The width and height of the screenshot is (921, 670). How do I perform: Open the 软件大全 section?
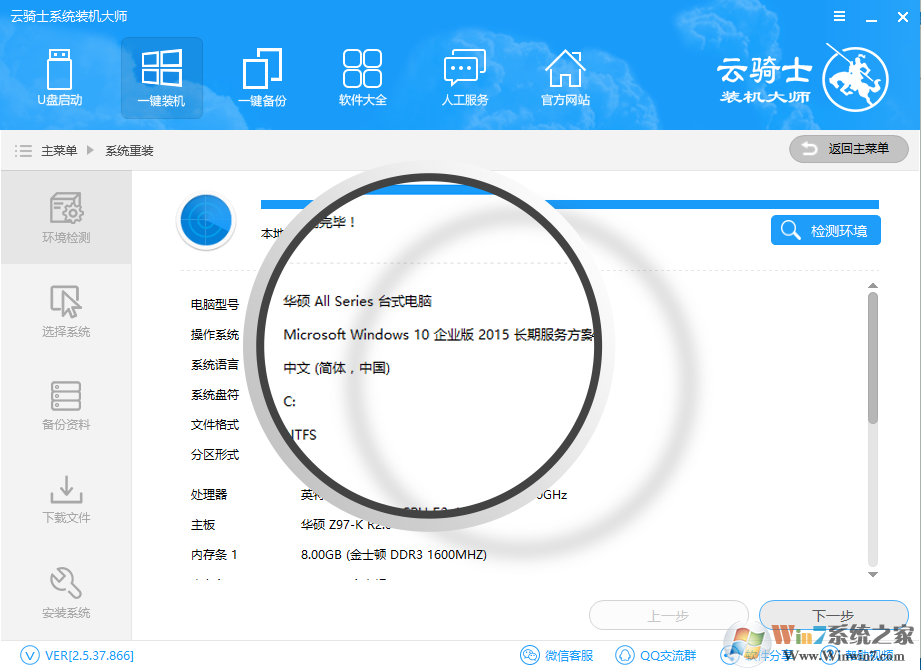click(362, 78)
